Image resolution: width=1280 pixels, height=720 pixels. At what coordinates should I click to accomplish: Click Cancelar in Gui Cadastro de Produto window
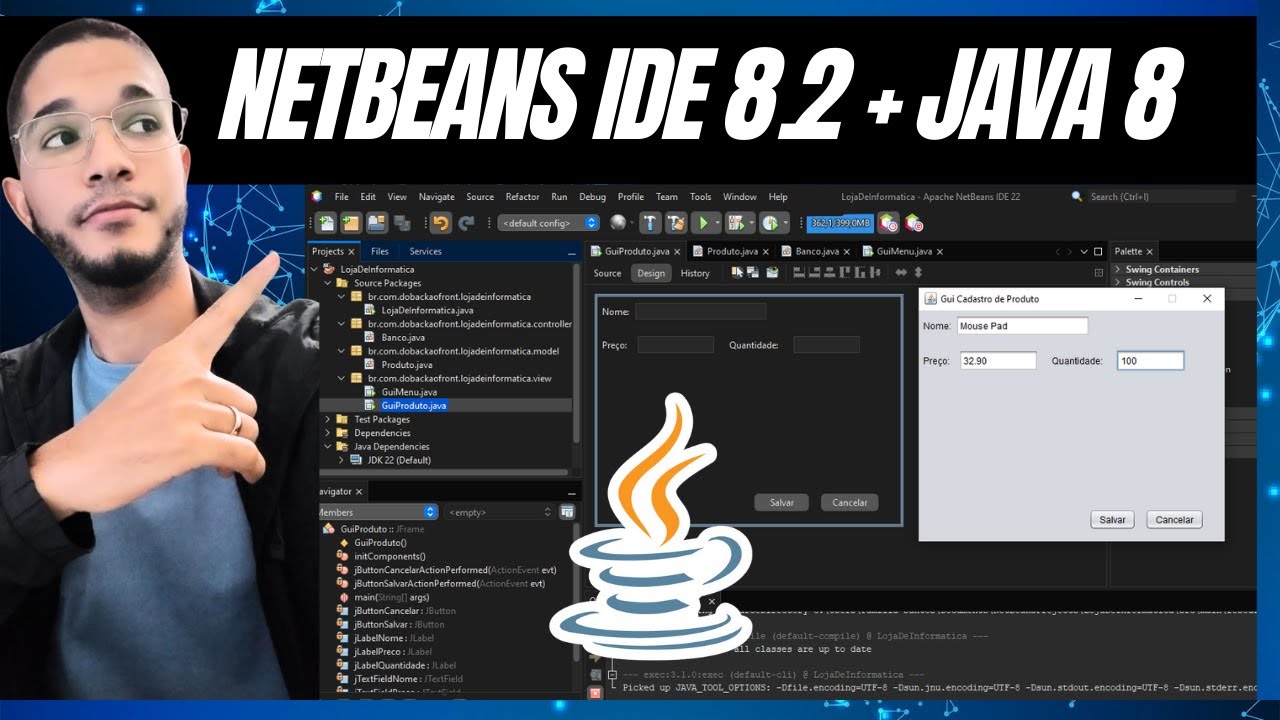[1175, 520]
